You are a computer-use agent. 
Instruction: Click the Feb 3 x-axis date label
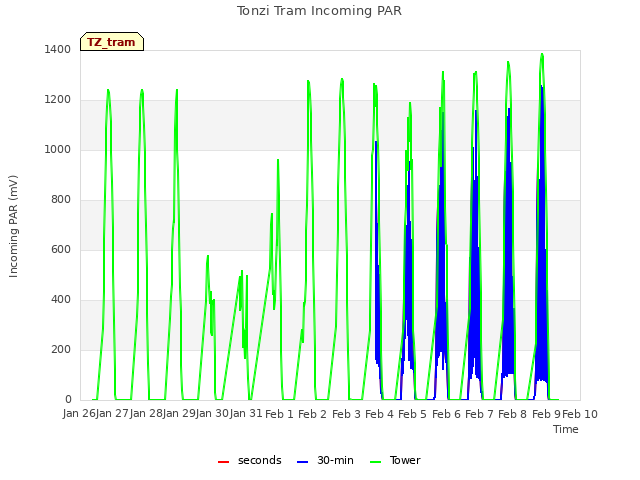click(347, 414)
